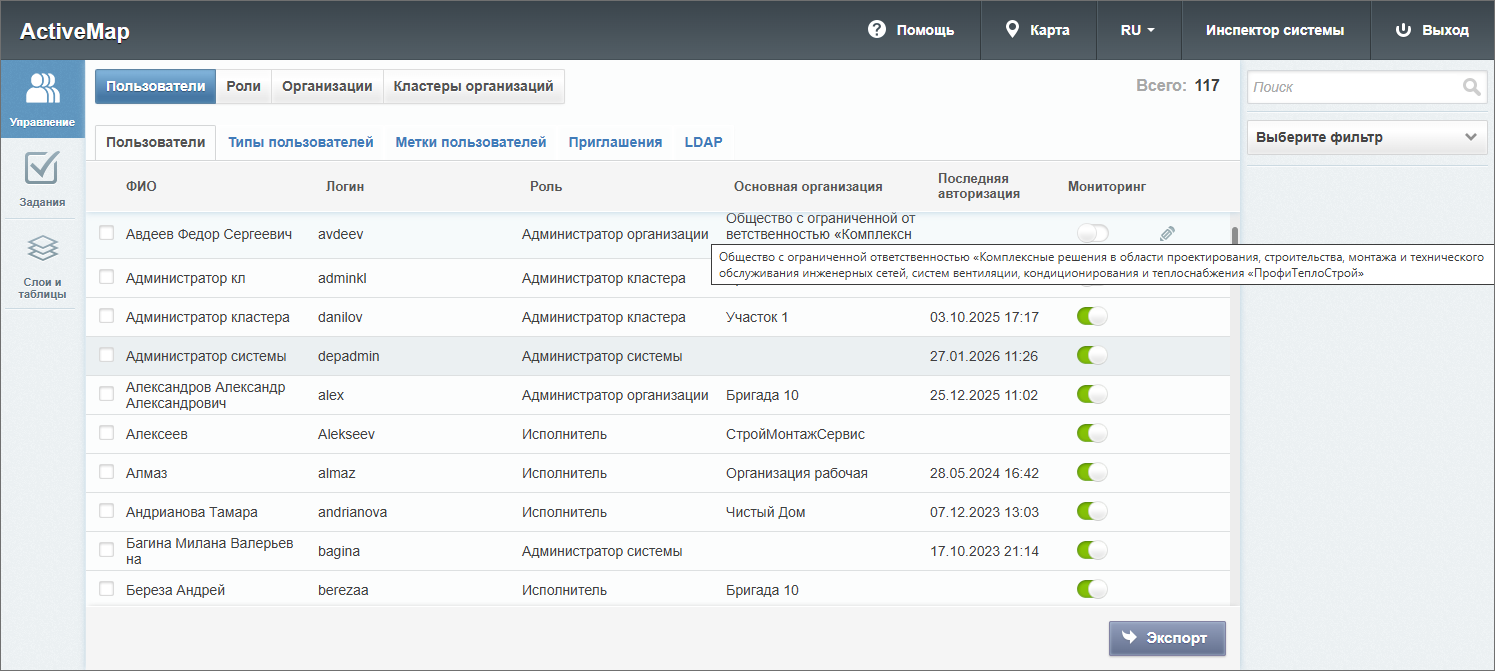Open the Инспектор системы profile link
The height and width of the screenshot is (671, 1495).
[1274, 30]
